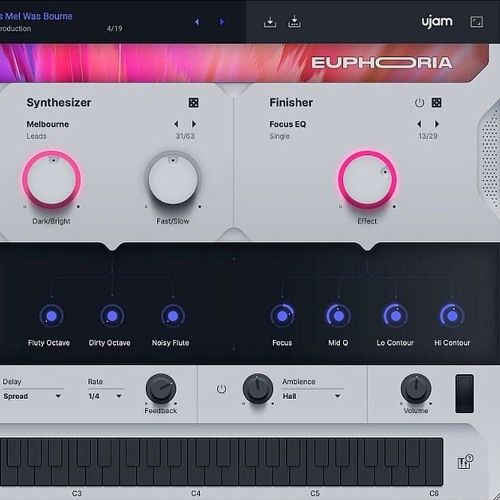Click the 13/29 finisher preset counter
The image size is (500, 500).
pyautogui.click(x=428, y=136)
